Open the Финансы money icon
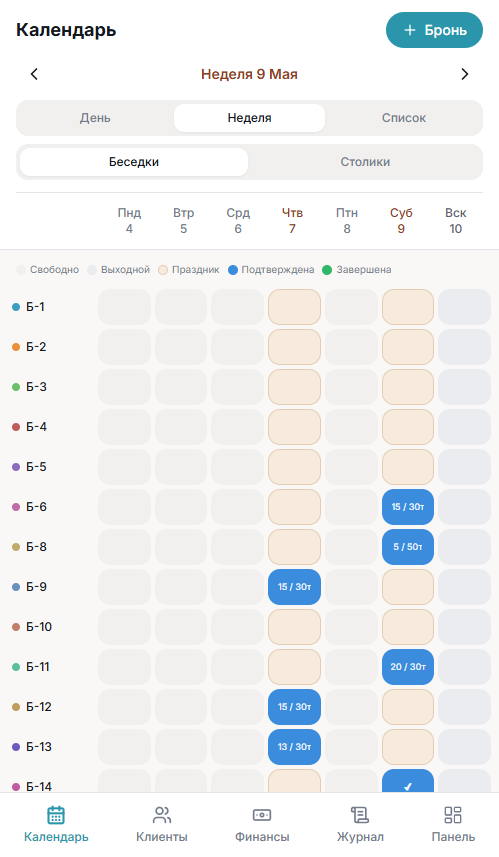 coord(262,815)
